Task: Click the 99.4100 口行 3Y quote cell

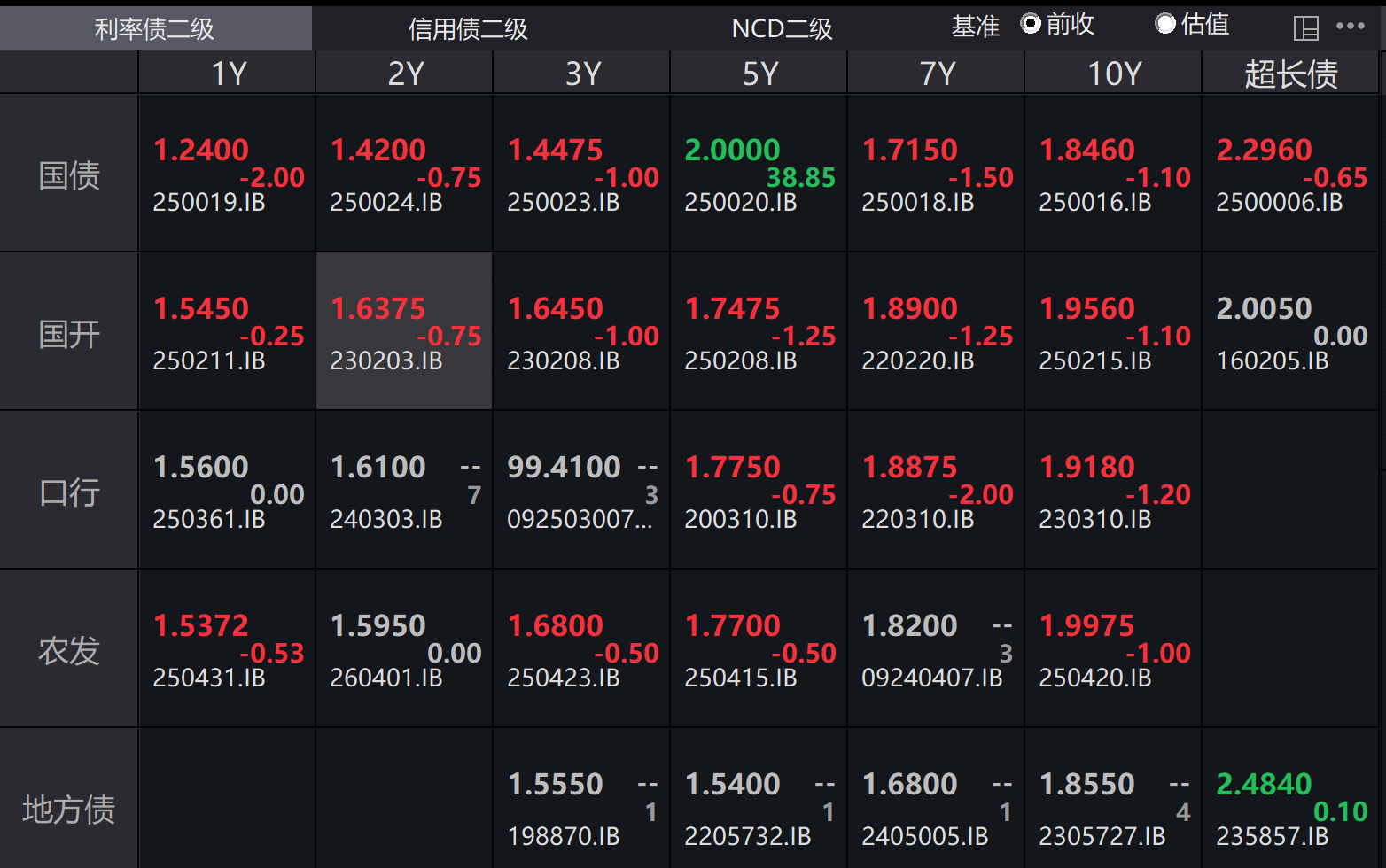Action: pyautogui.click(x=581, y=492)
